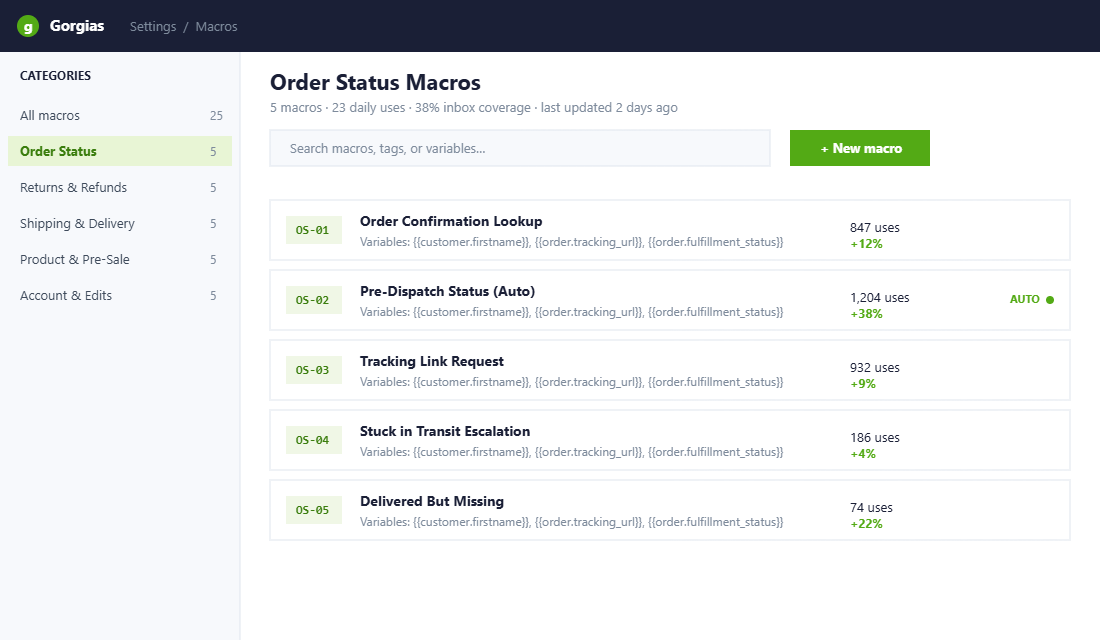1100x640 pixels.
Task: Open the Tracking Link Request macro
Action: point(670,370)
